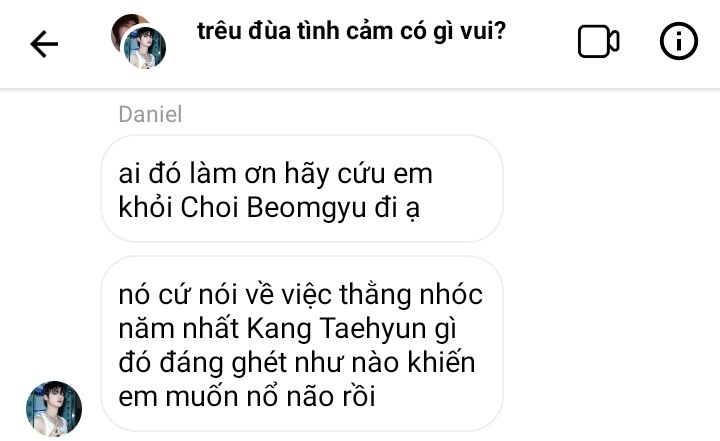The image size is (720, 441).
Task: Open the conversation info details icon
Action: (x=679, y=41)
